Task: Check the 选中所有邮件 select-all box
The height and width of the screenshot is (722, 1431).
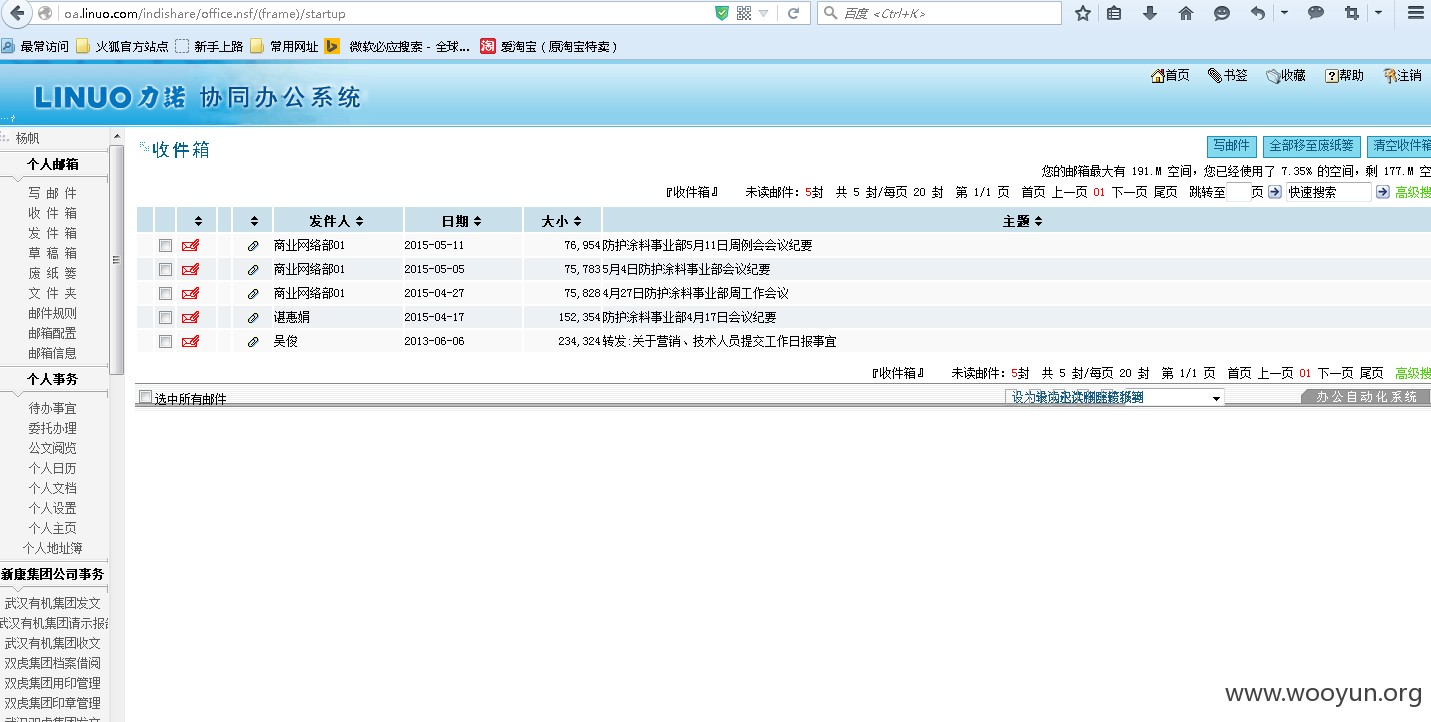Action: coord(146,397)
